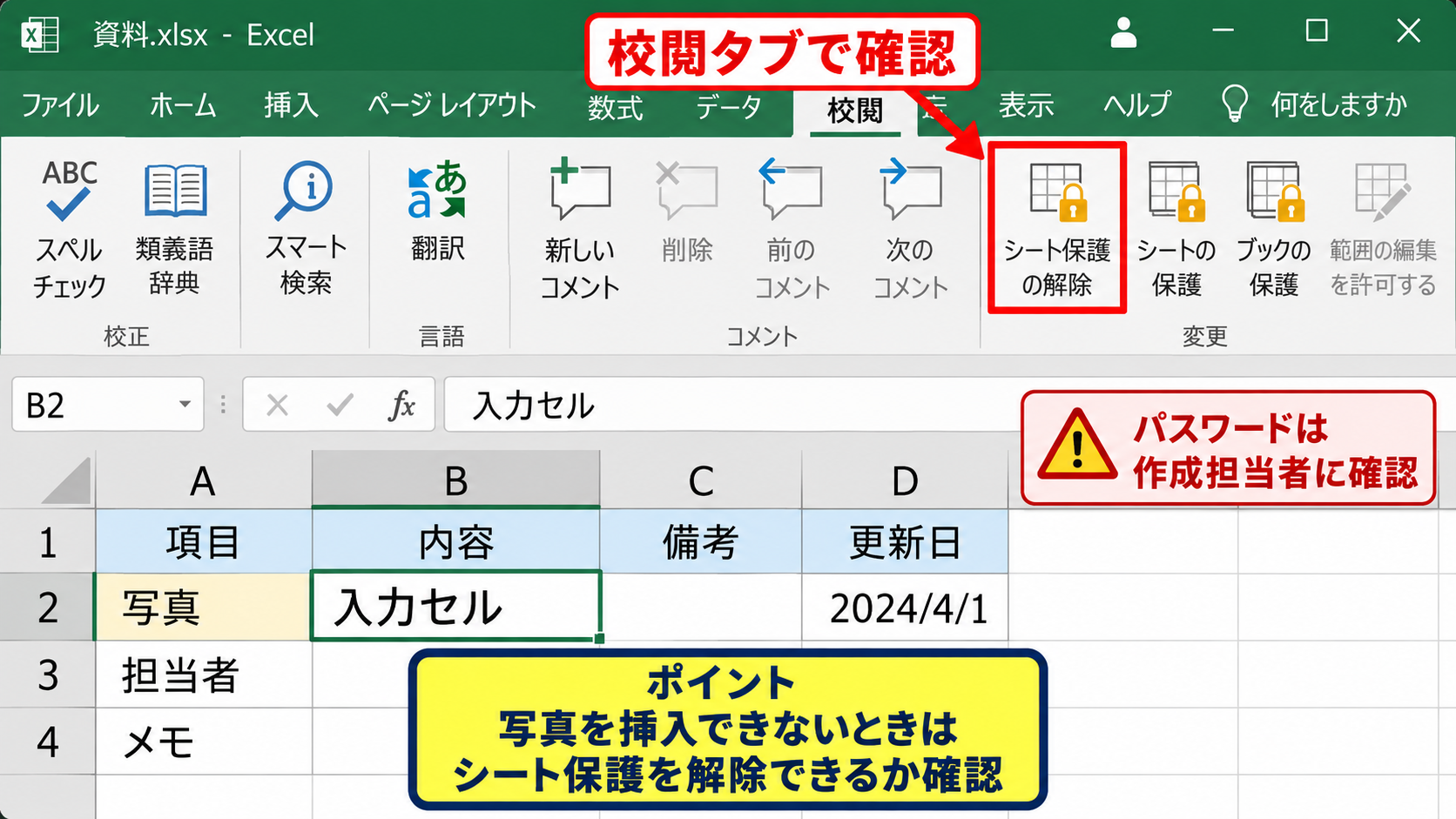This screenshot has height=819, width=1456.
Task: Click the Name Box showing B2
Action: click(108, 404)
